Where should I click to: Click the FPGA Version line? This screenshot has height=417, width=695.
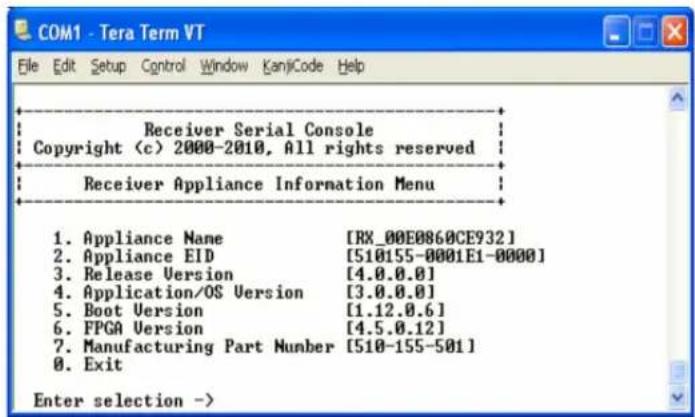click(249, 328)
